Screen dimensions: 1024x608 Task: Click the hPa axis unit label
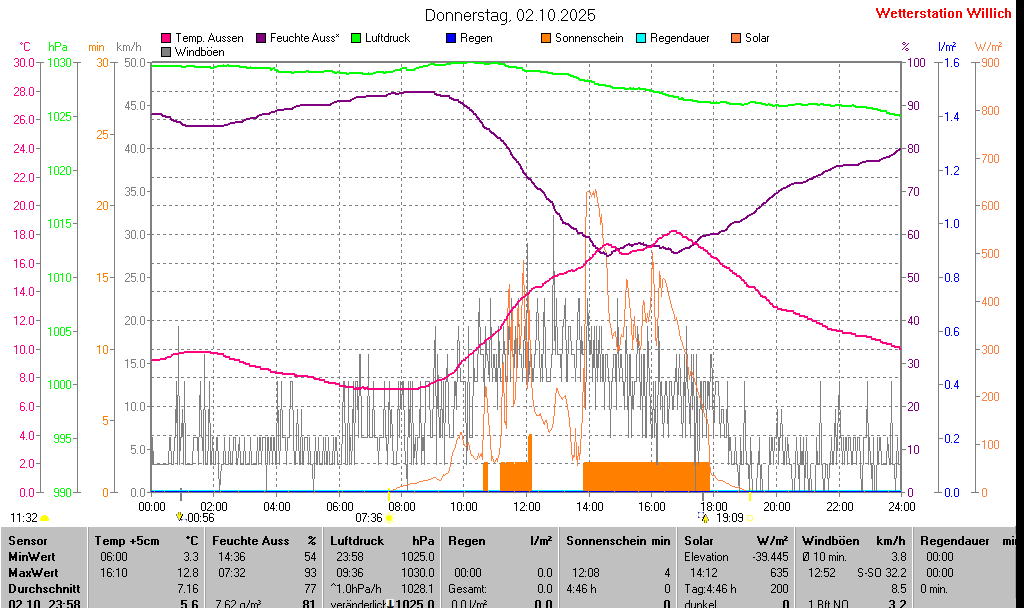[x=58, y=47]
